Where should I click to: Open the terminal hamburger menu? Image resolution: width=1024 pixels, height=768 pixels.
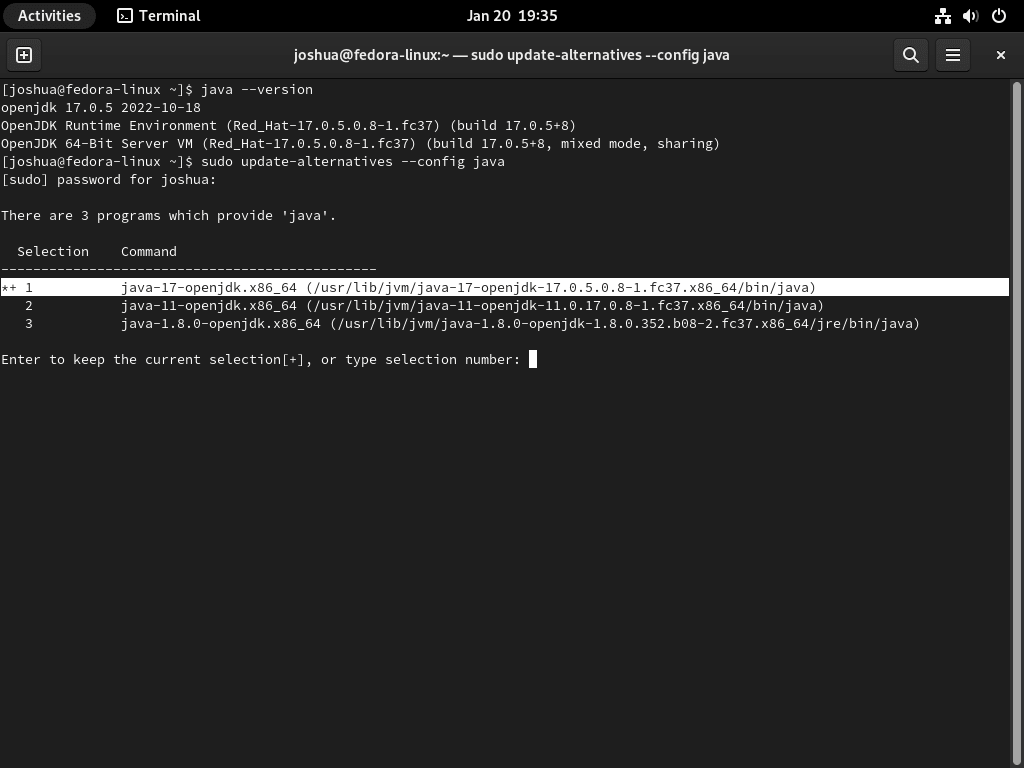click(x=953, y=55)
